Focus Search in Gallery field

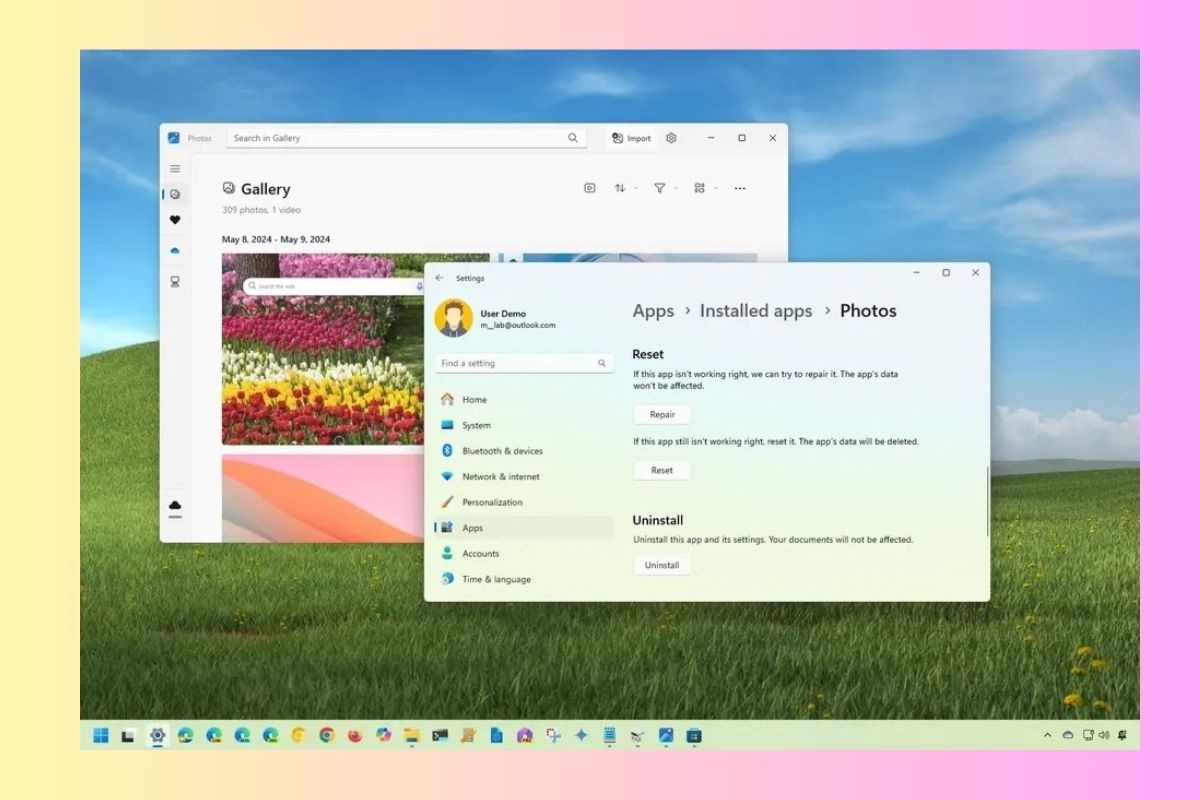tap(406, 138)
